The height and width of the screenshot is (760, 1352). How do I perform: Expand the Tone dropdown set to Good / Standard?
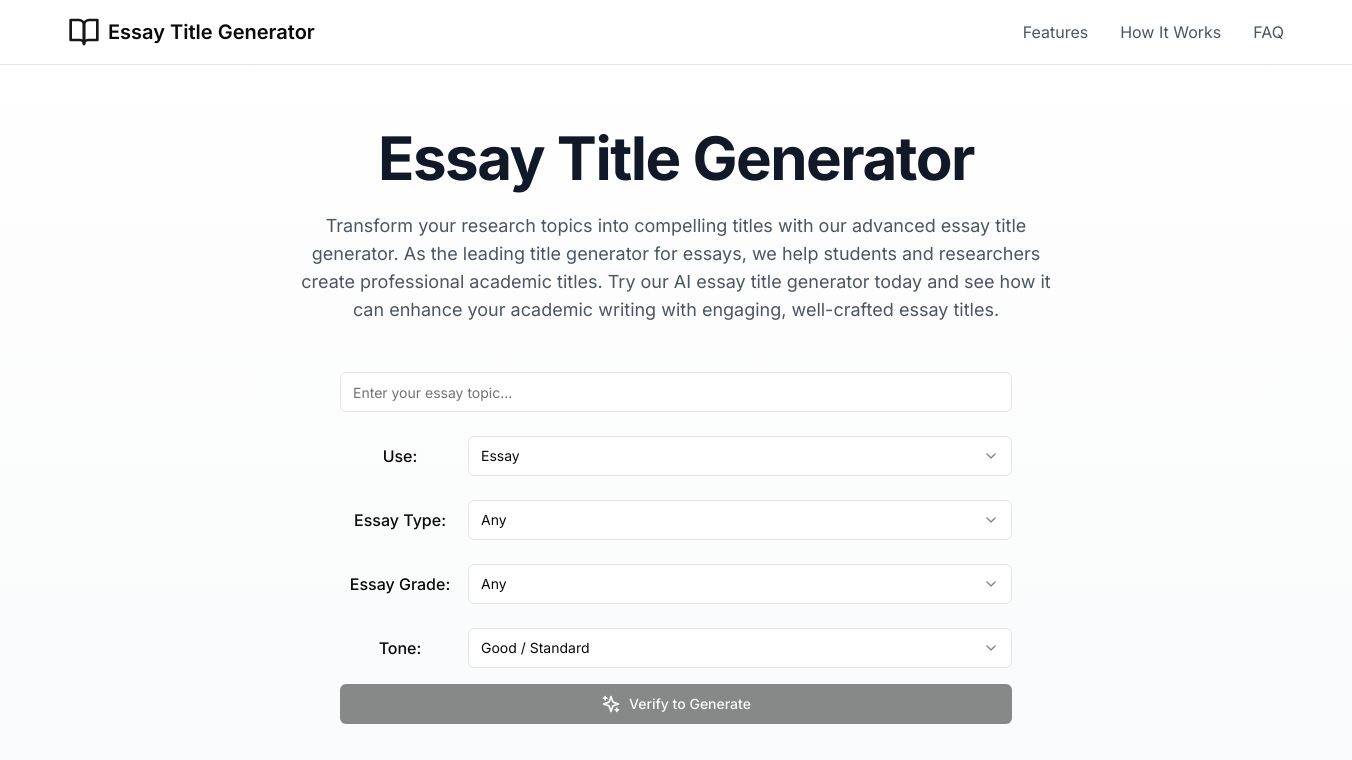click(738, 648)
